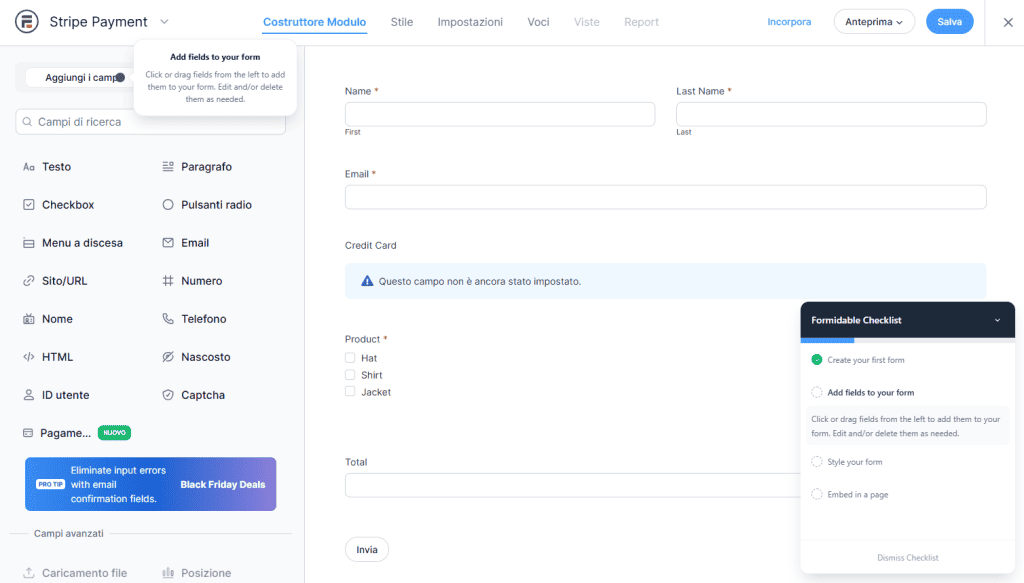This screenshot has height=583, width=1024.
Task: Select the Menu a discesa field
Action: [x=82, y=243]
